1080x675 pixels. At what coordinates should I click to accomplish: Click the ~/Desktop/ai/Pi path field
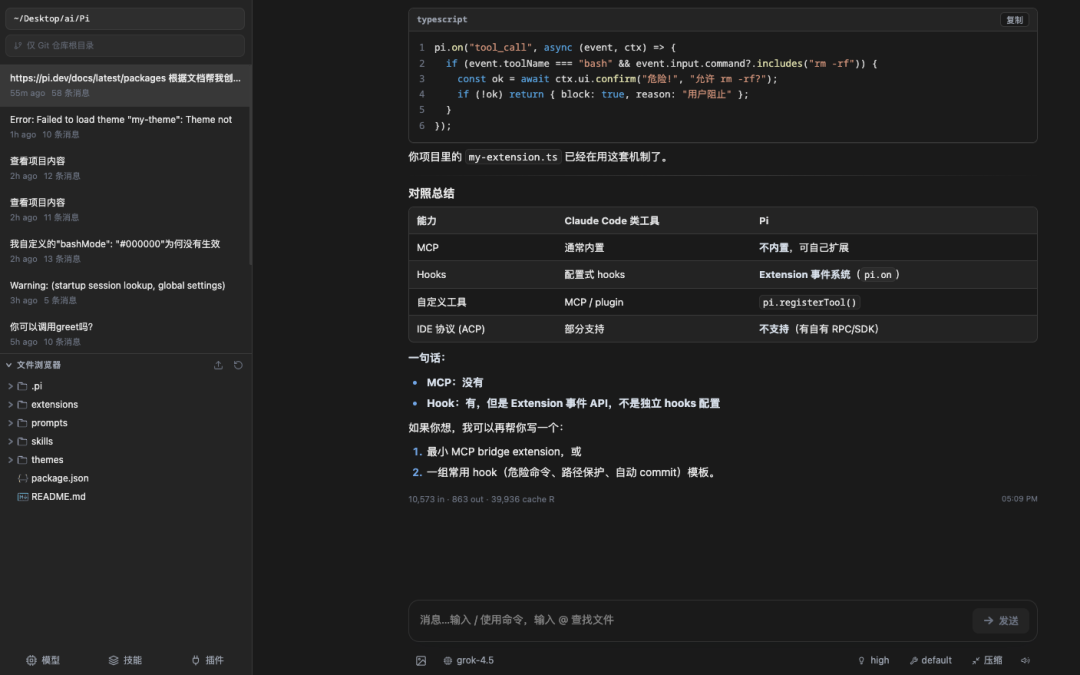125,19
